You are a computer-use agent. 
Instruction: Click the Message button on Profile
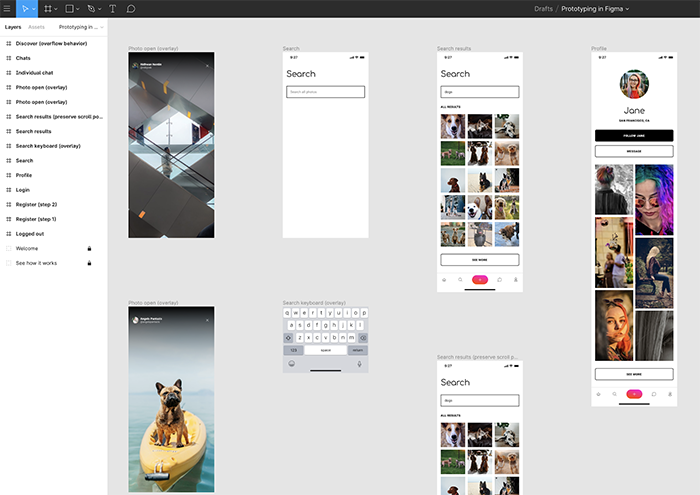634,151
